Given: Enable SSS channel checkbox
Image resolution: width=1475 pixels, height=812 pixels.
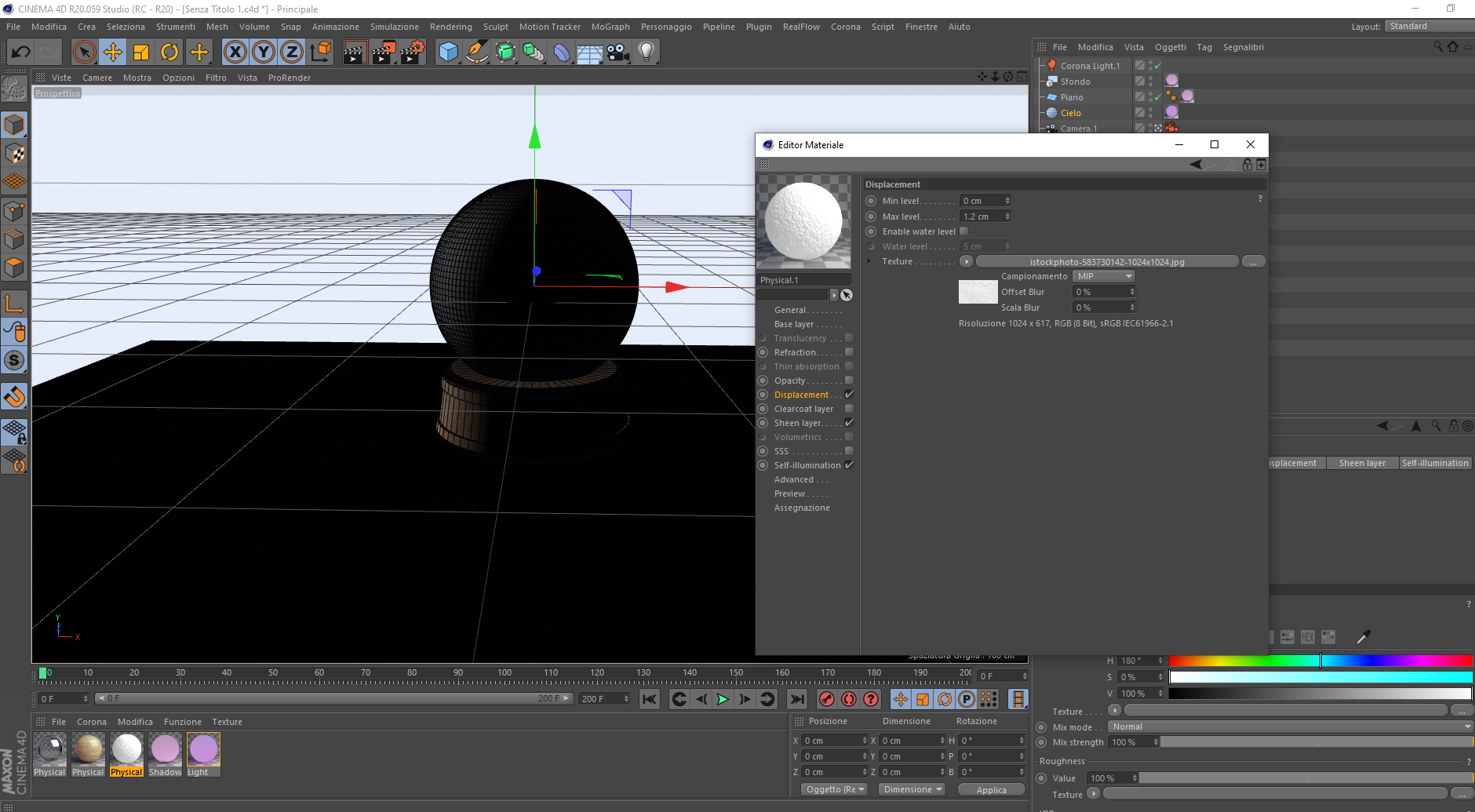Looking at the screenshot, I should click(x=849, y=451).
